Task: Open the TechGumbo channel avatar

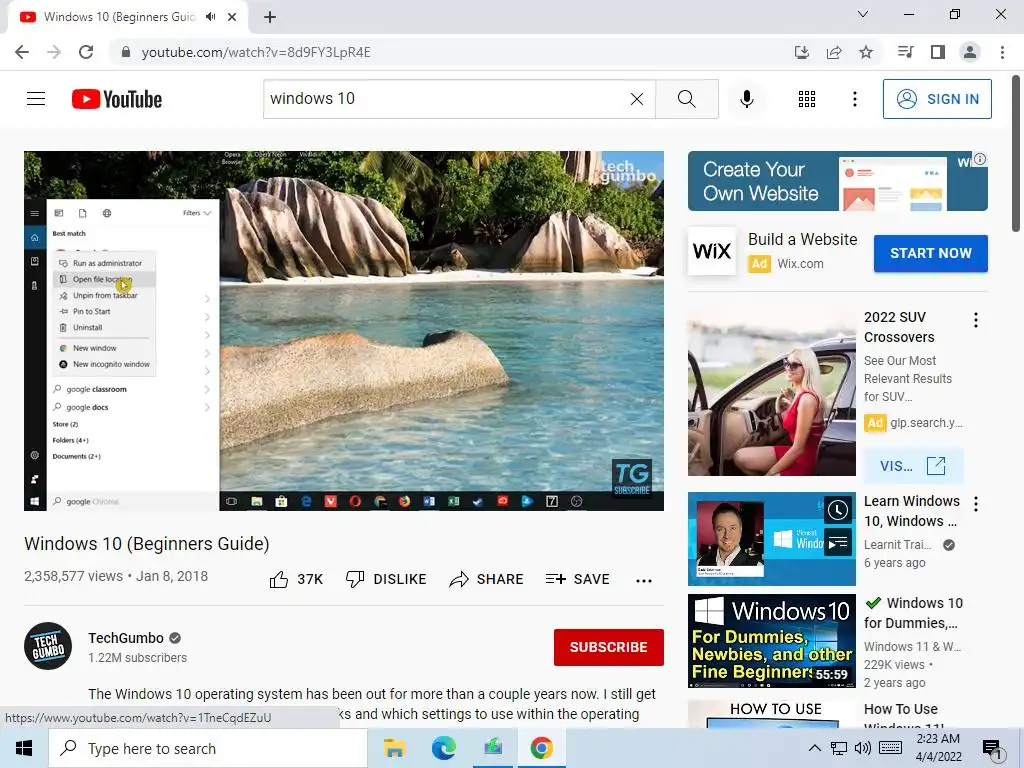Action: [x=48, y=646]
